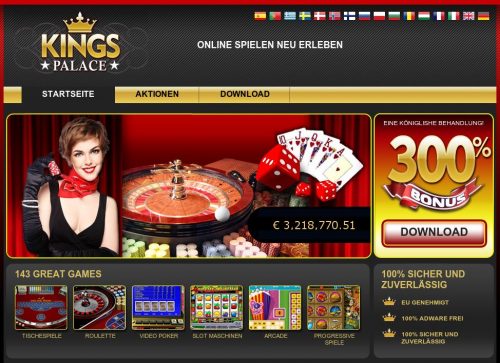Click the jackpot amount € 3,218,770.51
500x363 pixels.
(x=314, y=225)
